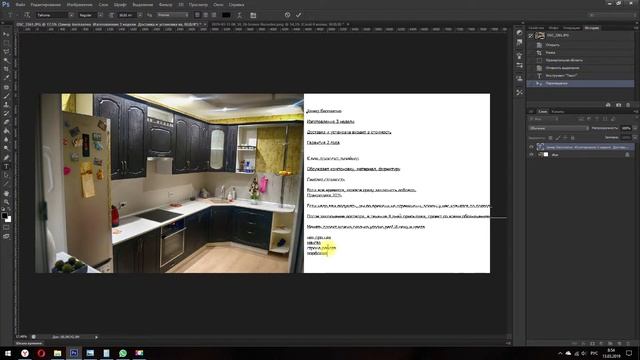640x360 pixels.
Task: Hide the text layer visibility eye
Action: click(531, 147)
